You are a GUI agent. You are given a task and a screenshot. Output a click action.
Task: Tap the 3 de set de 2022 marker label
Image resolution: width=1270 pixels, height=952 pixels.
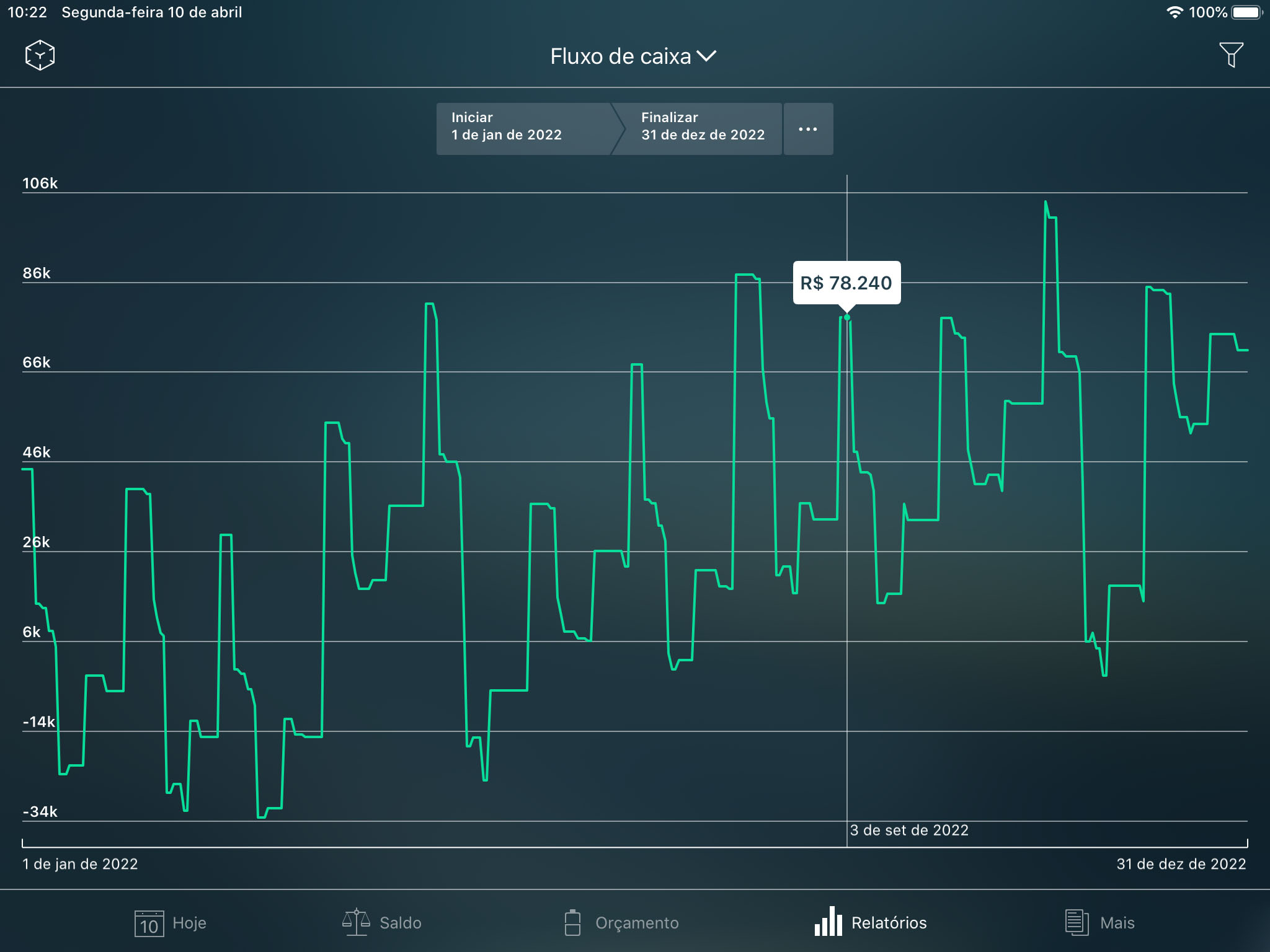tap(909, 830)
